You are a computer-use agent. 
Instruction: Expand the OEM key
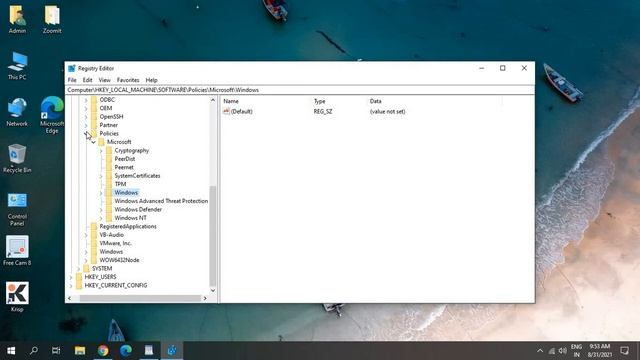click(86, 108)
